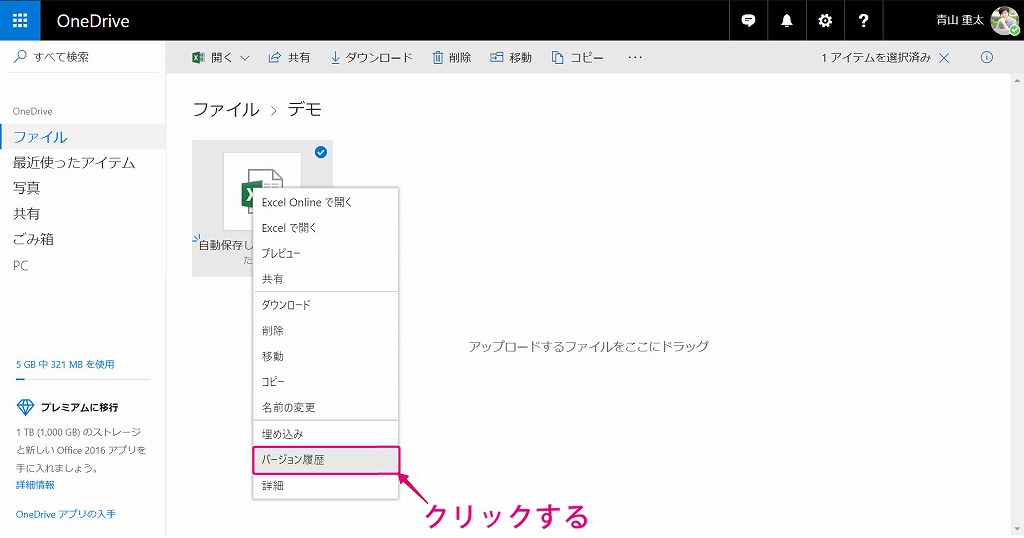
Task: Expand the 開く dropdown arrow
Action: pos(245,58)
